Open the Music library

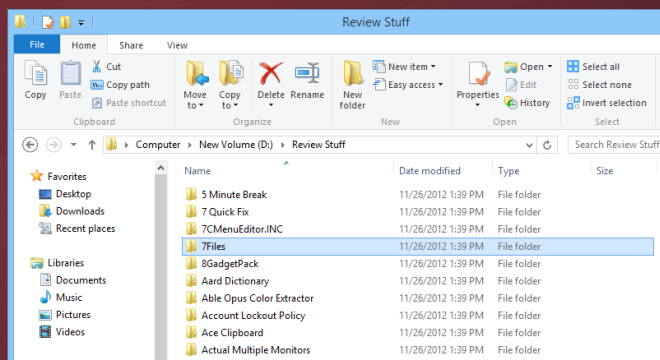[x=61, y=297]
